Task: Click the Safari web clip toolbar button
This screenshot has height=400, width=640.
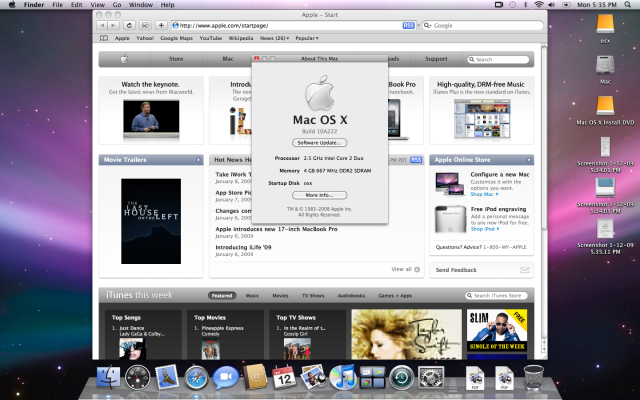Action: [145, 25]
